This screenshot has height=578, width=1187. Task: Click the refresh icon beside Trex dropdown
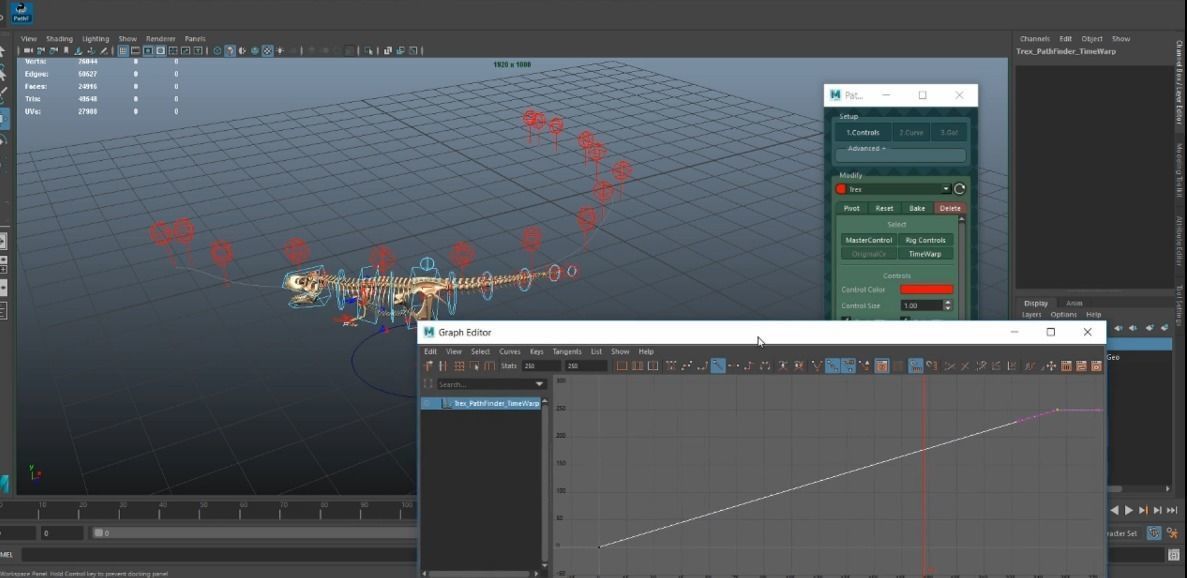[x=959, y=189]
